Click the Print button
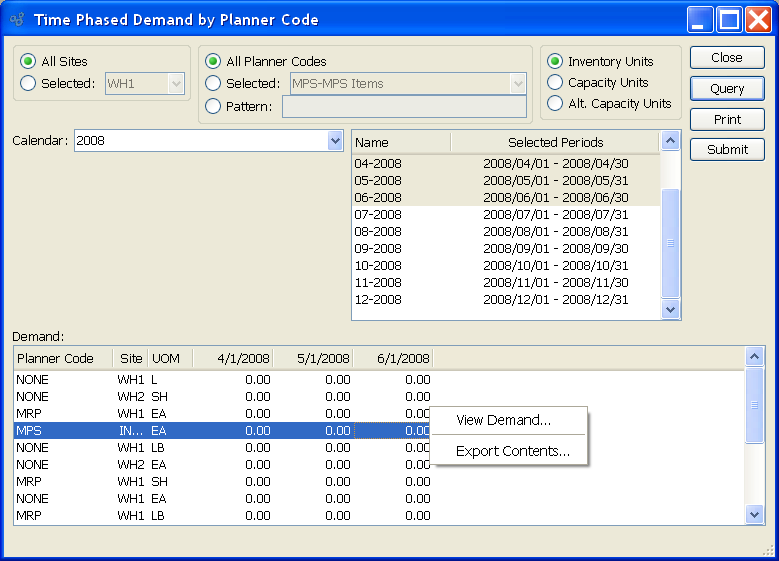Image resolution: width=779 pixels, height=561 pixels. tap(727, 119)
